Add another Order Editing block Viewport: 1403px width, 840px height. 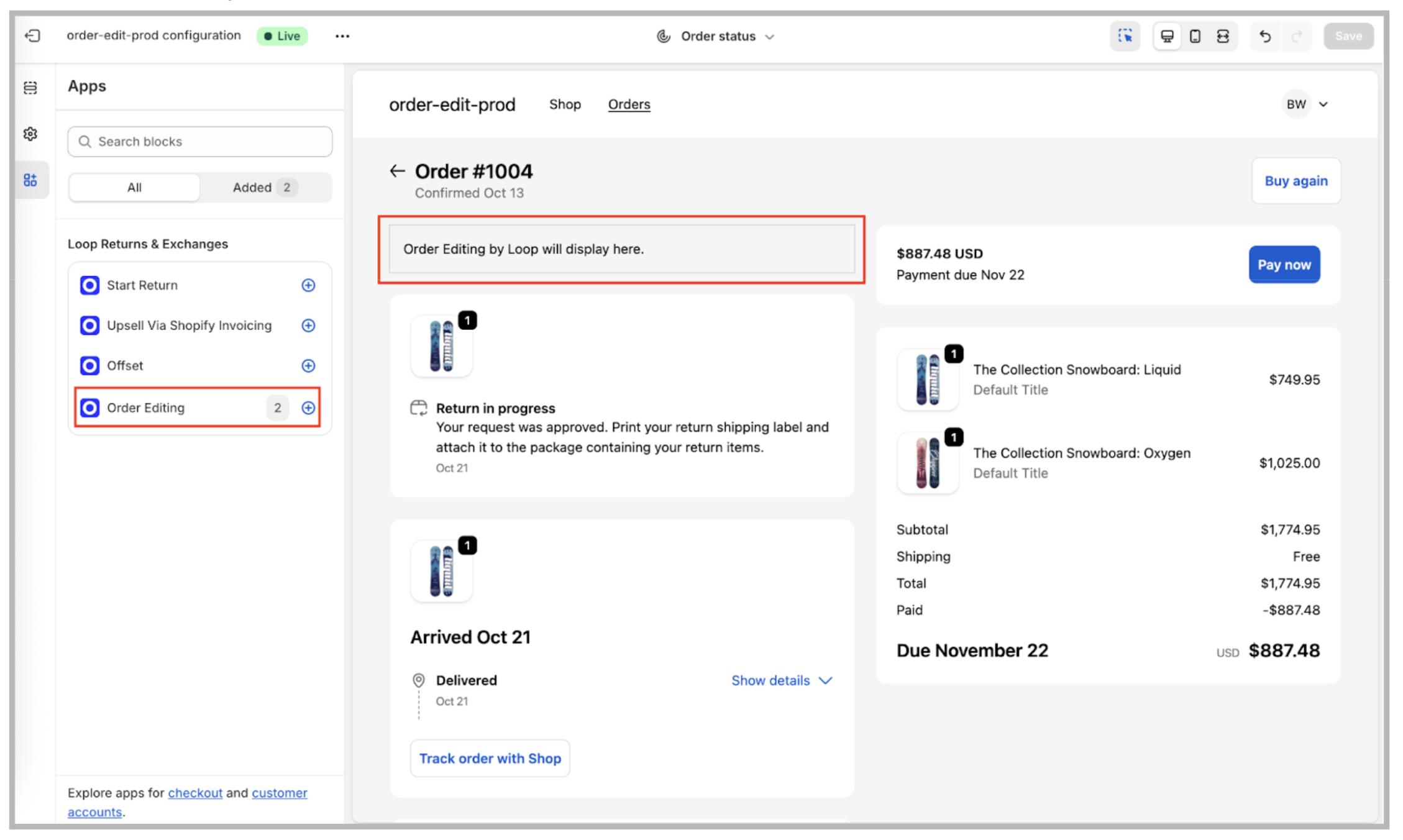coord(308,408)
